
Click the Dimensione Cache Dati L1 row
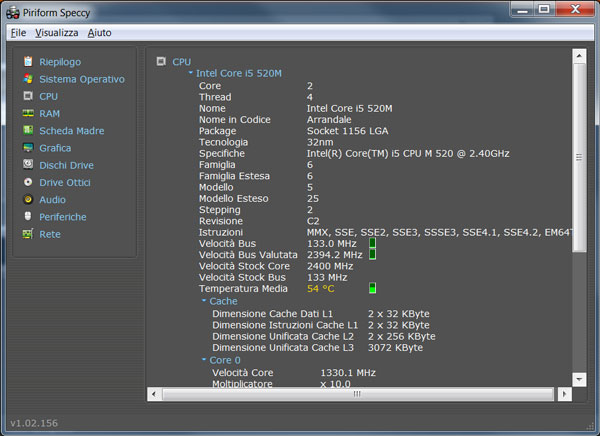click(x=321, y=314)
